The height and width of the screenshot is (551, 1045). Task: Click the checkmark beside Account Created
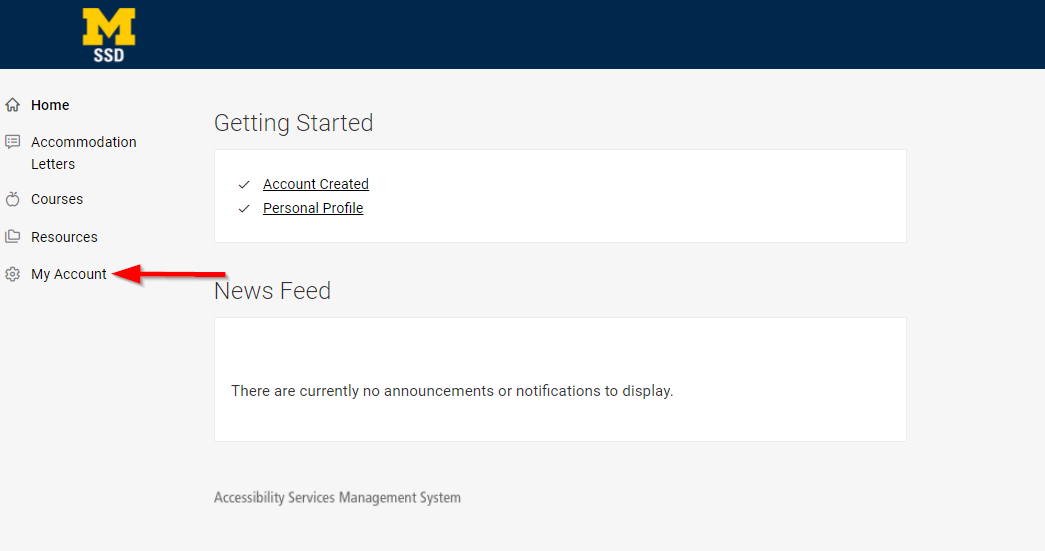pos(244,185)
